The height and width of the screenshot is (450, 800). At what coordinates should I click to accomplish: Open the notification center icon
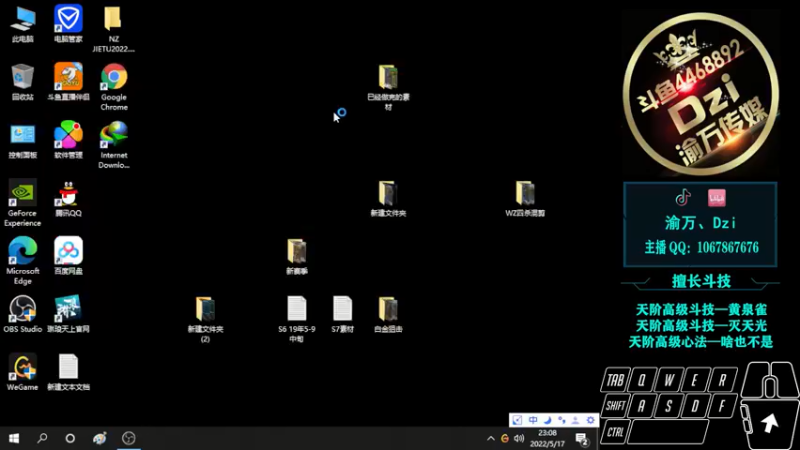(582, 439)
